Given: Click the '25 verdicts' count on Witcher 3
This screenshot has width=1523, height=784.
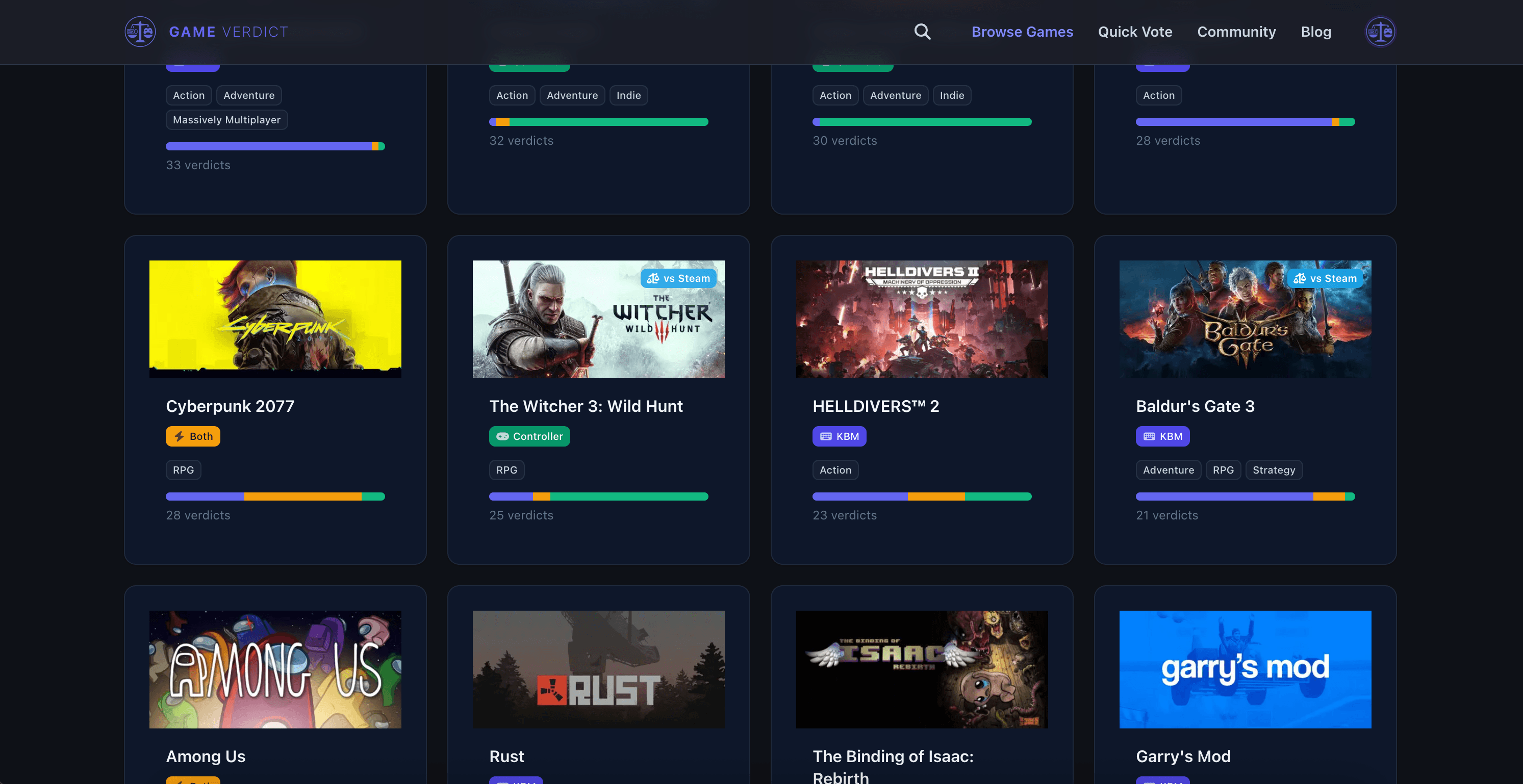Looking at the screenshot, I should (x=521, y=515).
